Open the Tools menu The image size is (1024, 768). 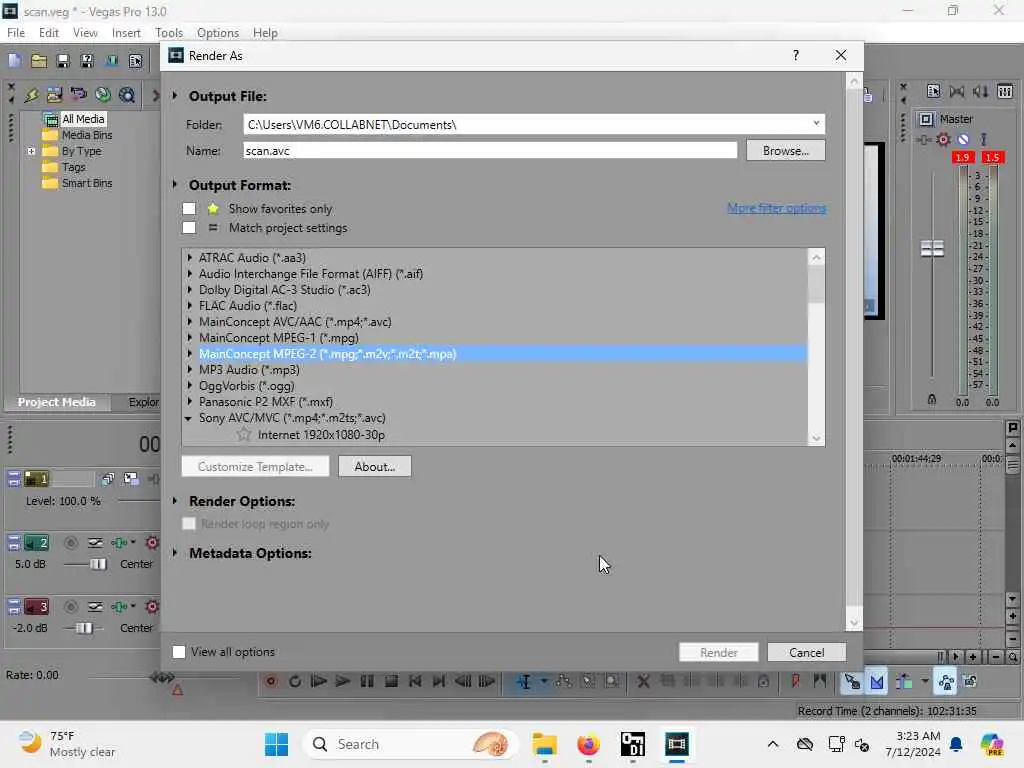(168, 33)
